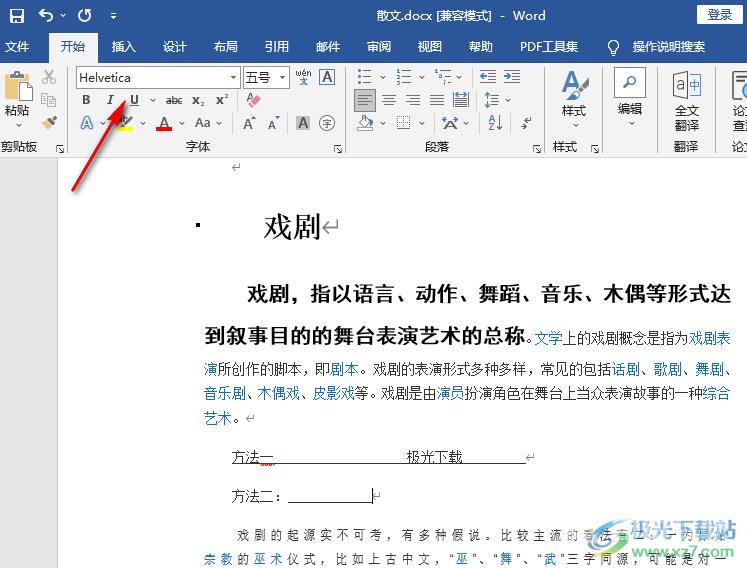The width and height of the screenshot is (747, 568).
Task: Expand the 粘贴 options dropdown arrow
Action: point(19,125)
